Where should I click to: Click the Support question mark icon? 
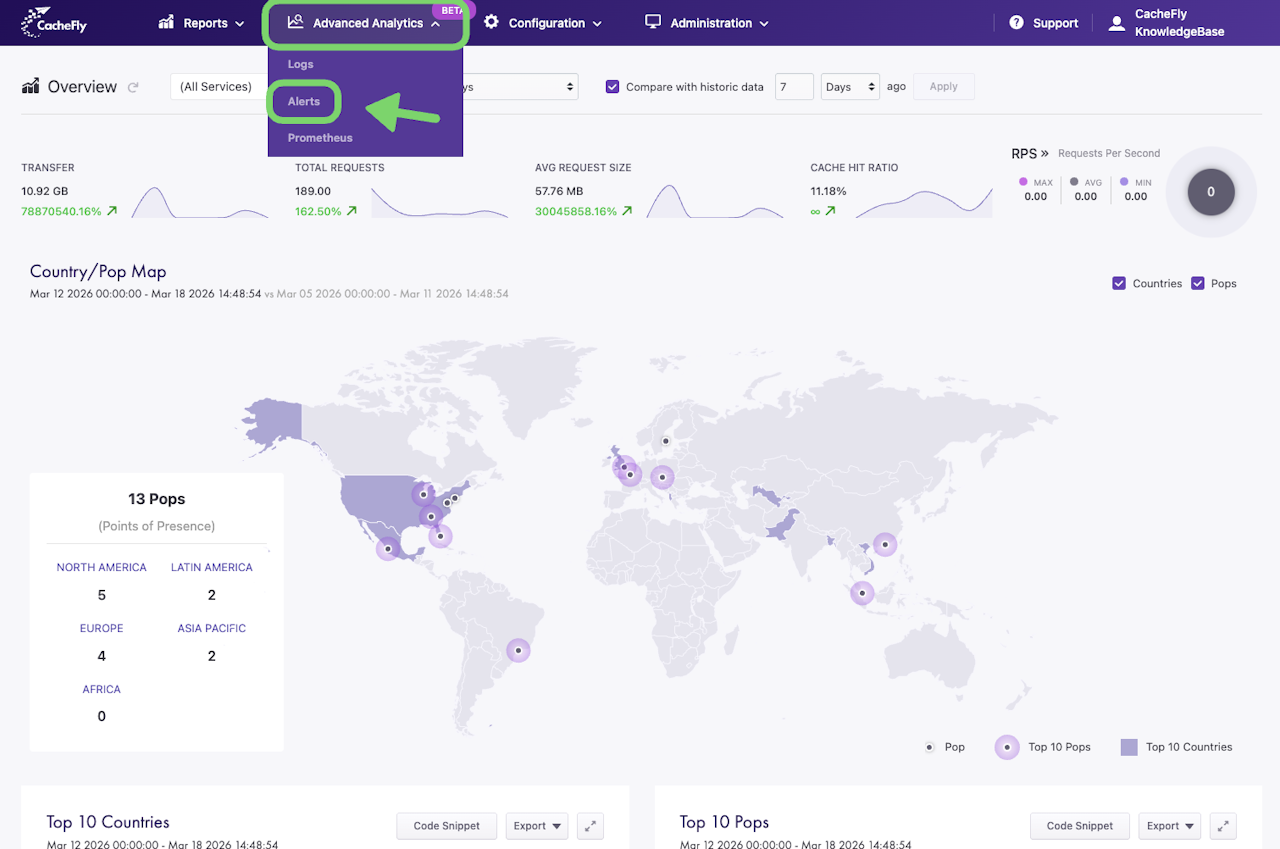1016,23
